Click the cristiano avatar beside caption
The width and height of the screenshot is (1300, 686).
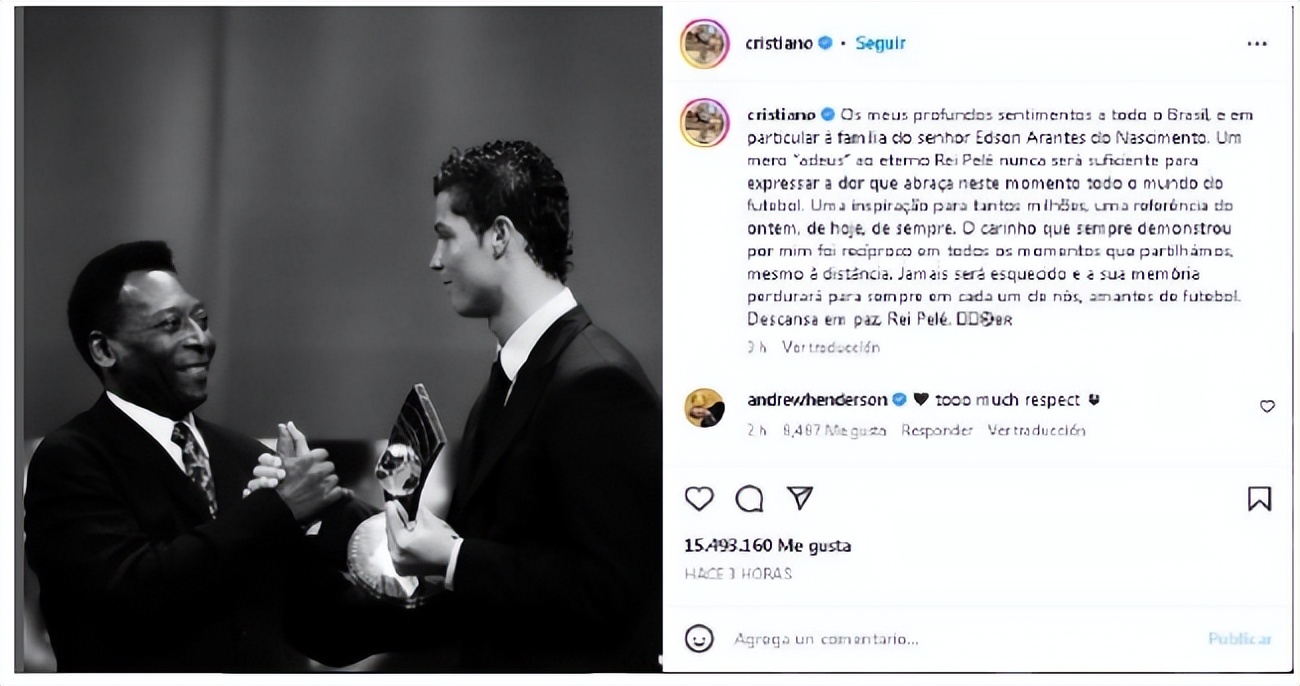click(x=705, y=123)
